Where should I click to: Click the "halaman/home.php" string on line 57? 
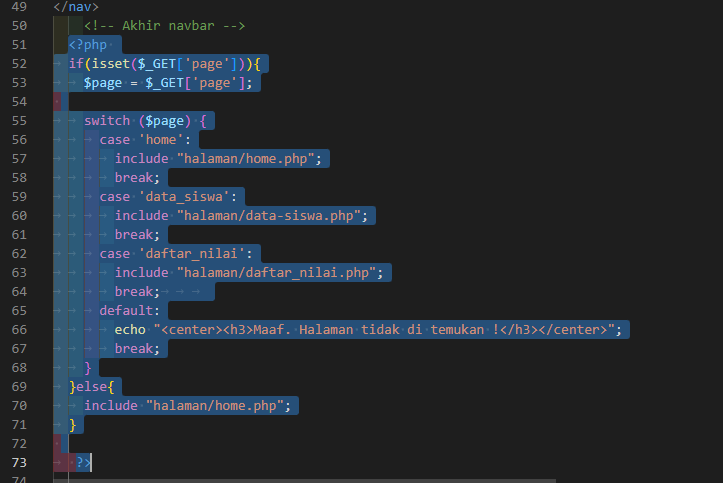[x=246, y=159]
